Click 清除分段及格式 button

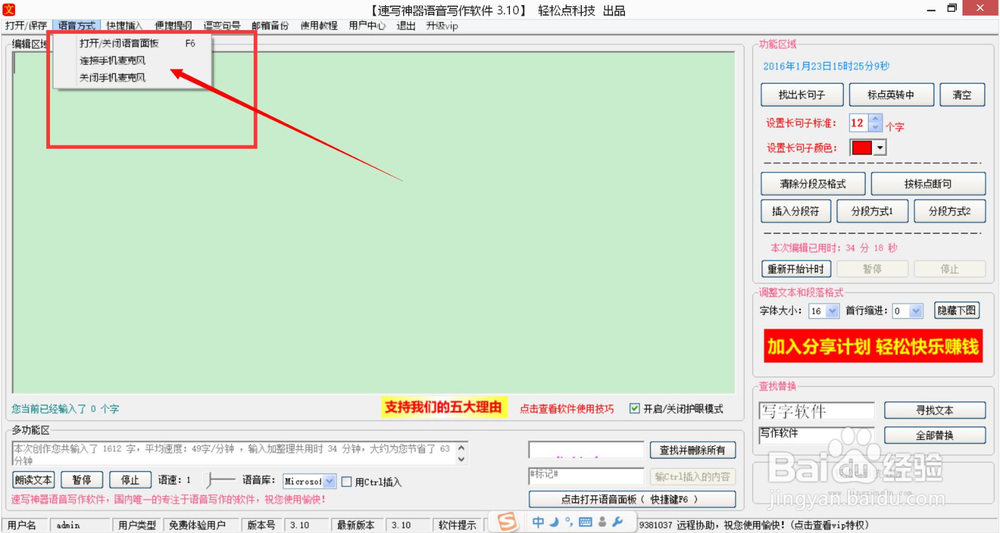[x=812, y=184]
